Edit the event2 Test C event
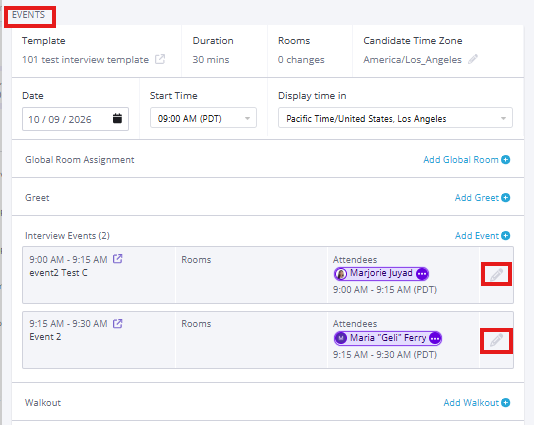Image resolution: width=534 pixels, height=425 pixels. tap(496, 274)
